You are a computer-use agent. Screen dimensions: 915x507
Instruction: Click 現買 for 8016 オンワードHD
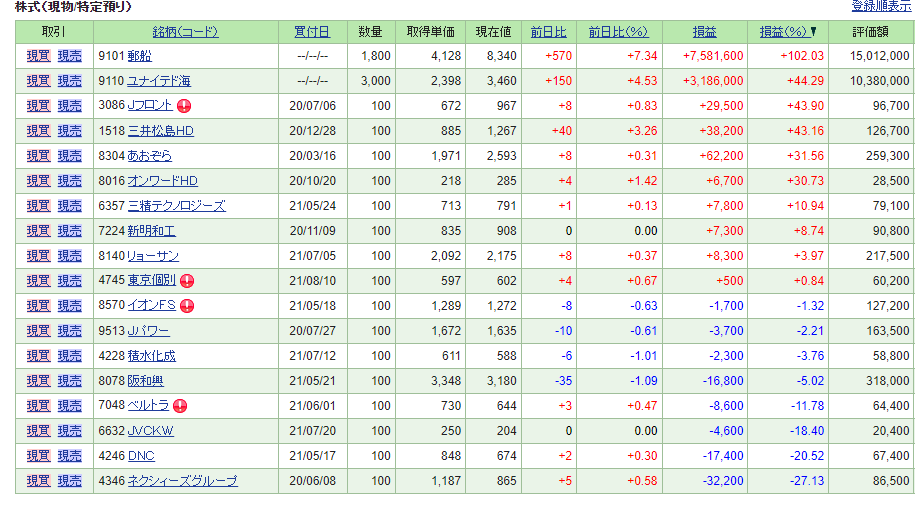pyautogui.click(x=39, y=181)
